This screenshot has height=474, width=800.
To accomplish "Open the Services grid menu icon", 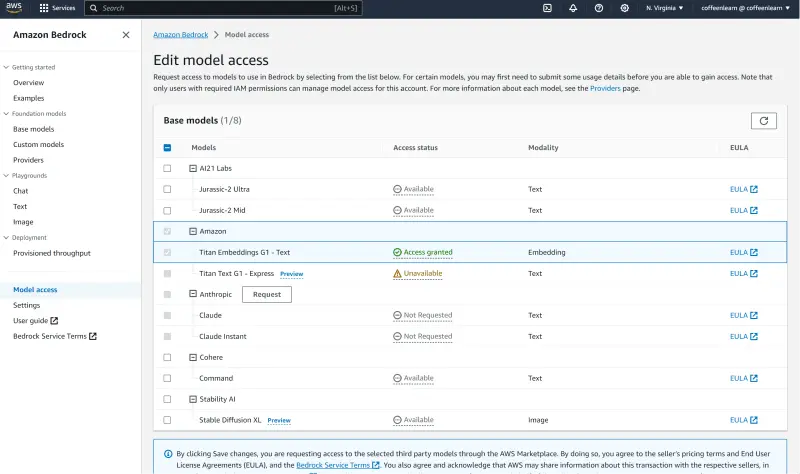I will click(x=44, y=8).
